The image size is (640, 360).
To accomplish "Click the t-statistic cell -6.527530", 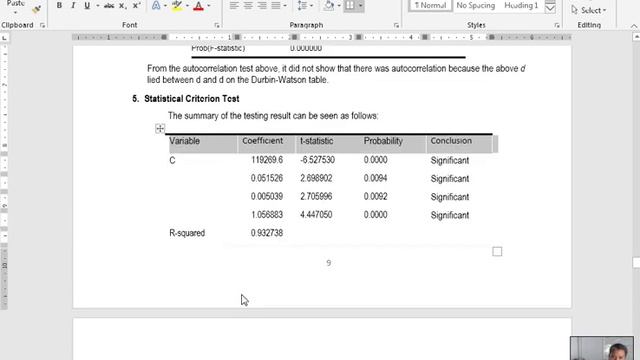I will [x=318, y=160].
